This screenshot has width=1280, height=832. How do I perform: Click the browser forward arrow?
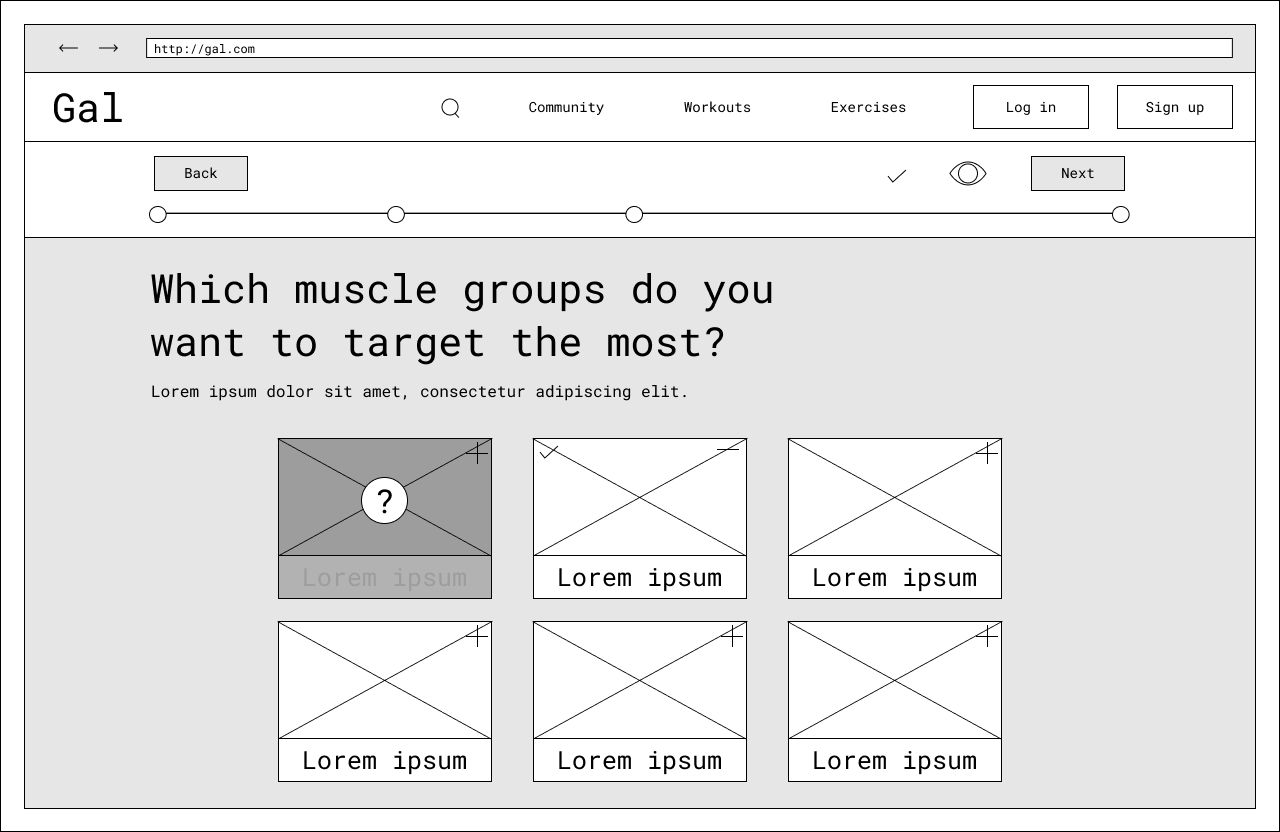click(108, 48)
